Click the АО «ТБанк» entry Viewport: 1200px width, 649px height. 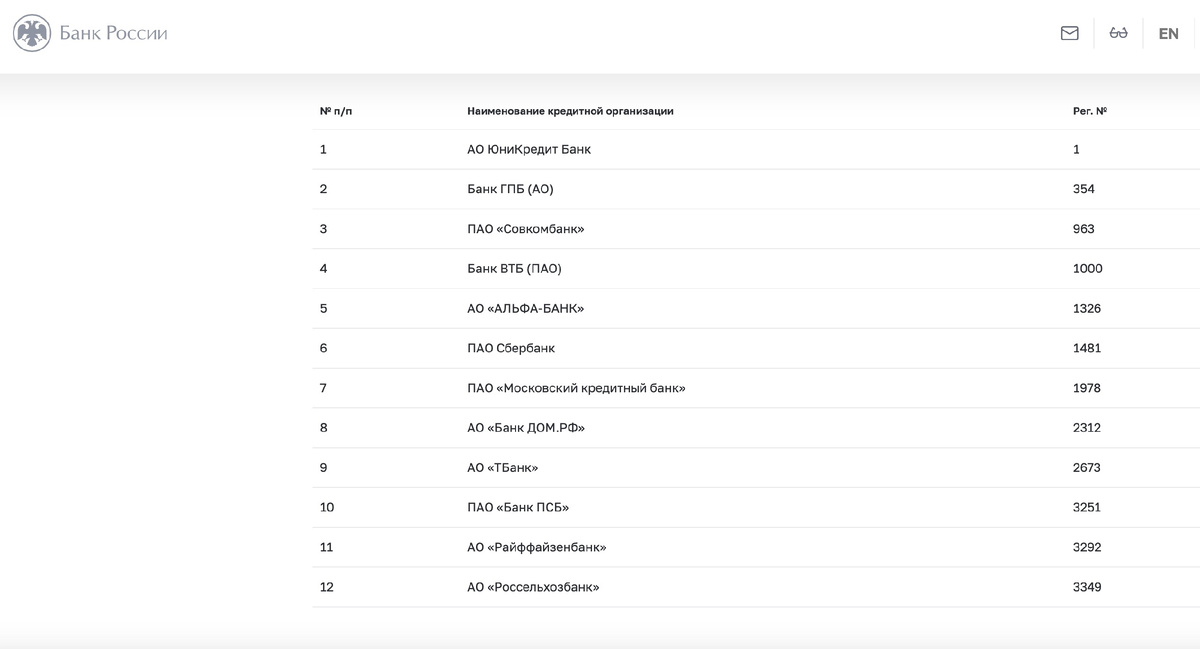coord(503,468)
